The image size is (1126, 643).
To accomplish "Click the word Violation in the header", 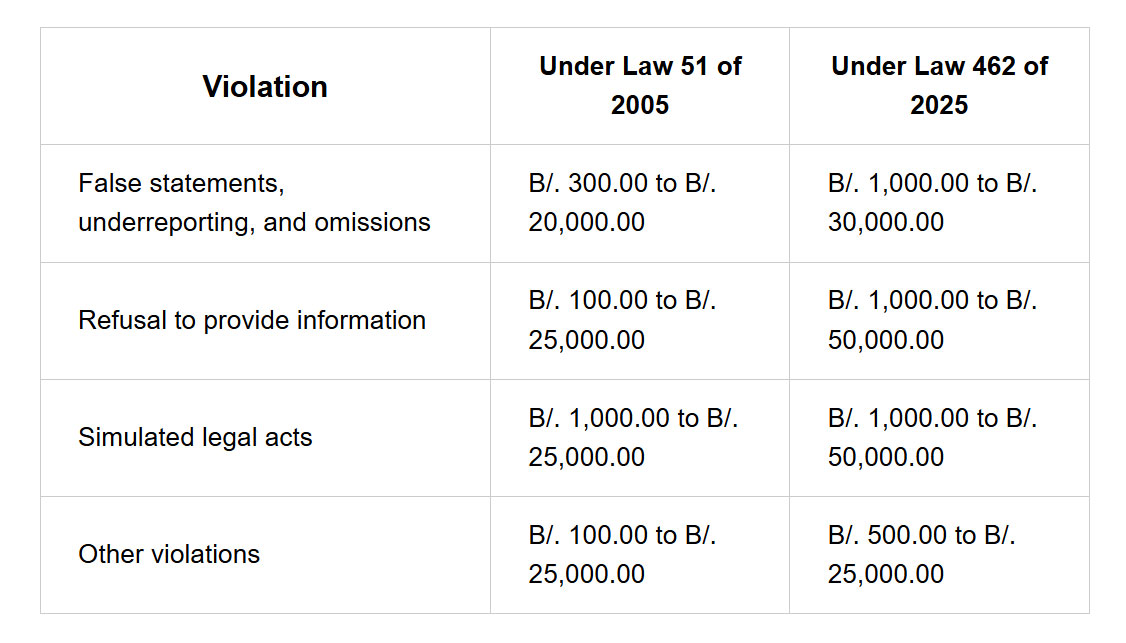I will tap(265, 87).
